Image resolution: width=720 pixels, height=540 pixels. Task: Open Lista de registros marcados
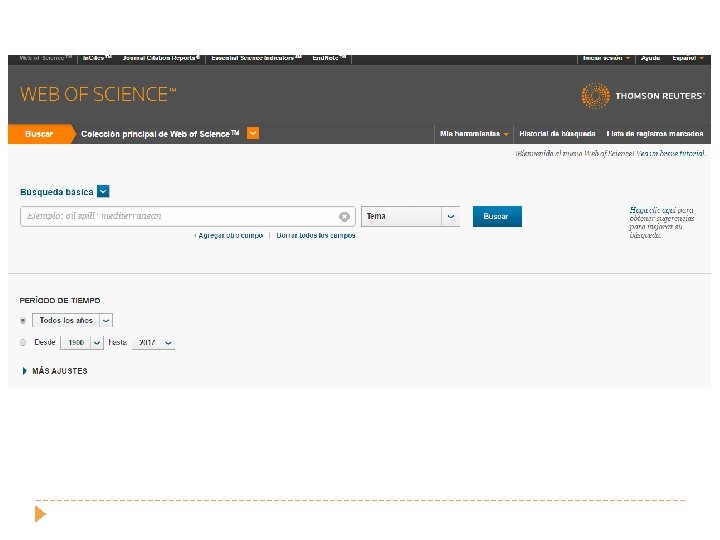tap(655, 134)
